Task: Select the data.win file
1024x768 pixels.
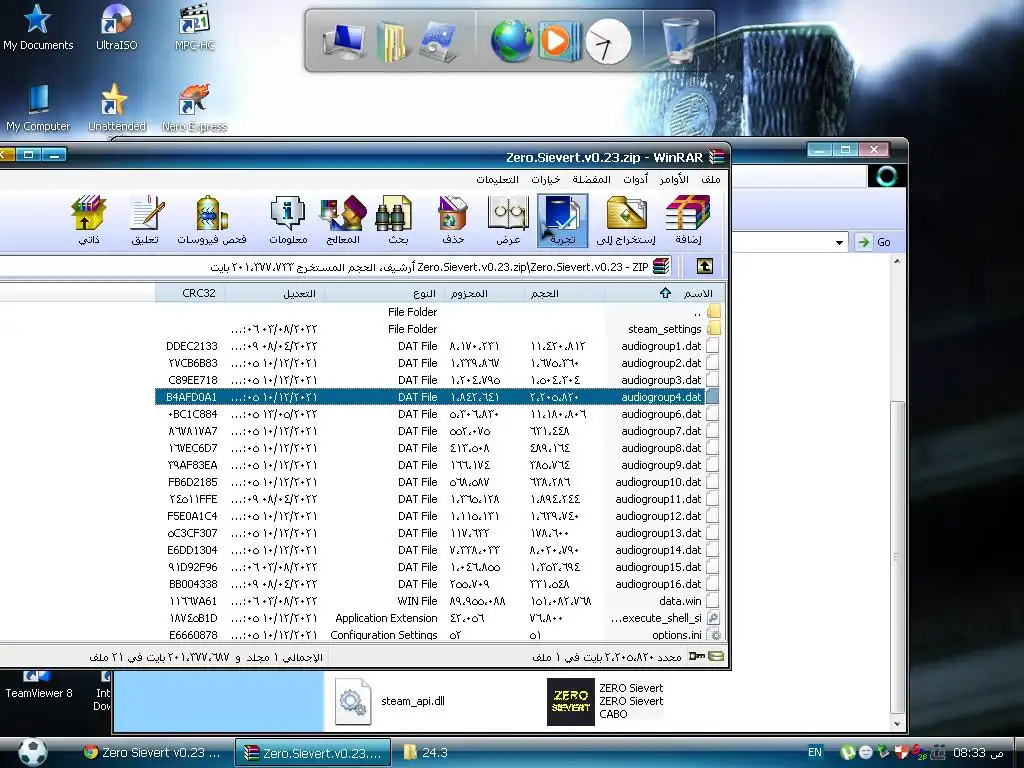Action: click(438, 601)
